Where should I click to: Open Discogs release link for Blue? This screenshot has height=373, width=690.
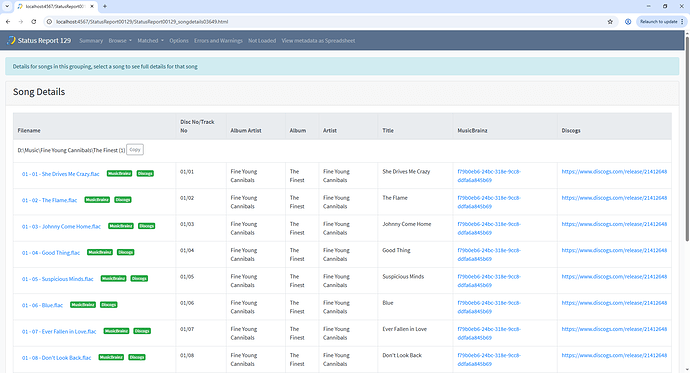tap(614, 303)
